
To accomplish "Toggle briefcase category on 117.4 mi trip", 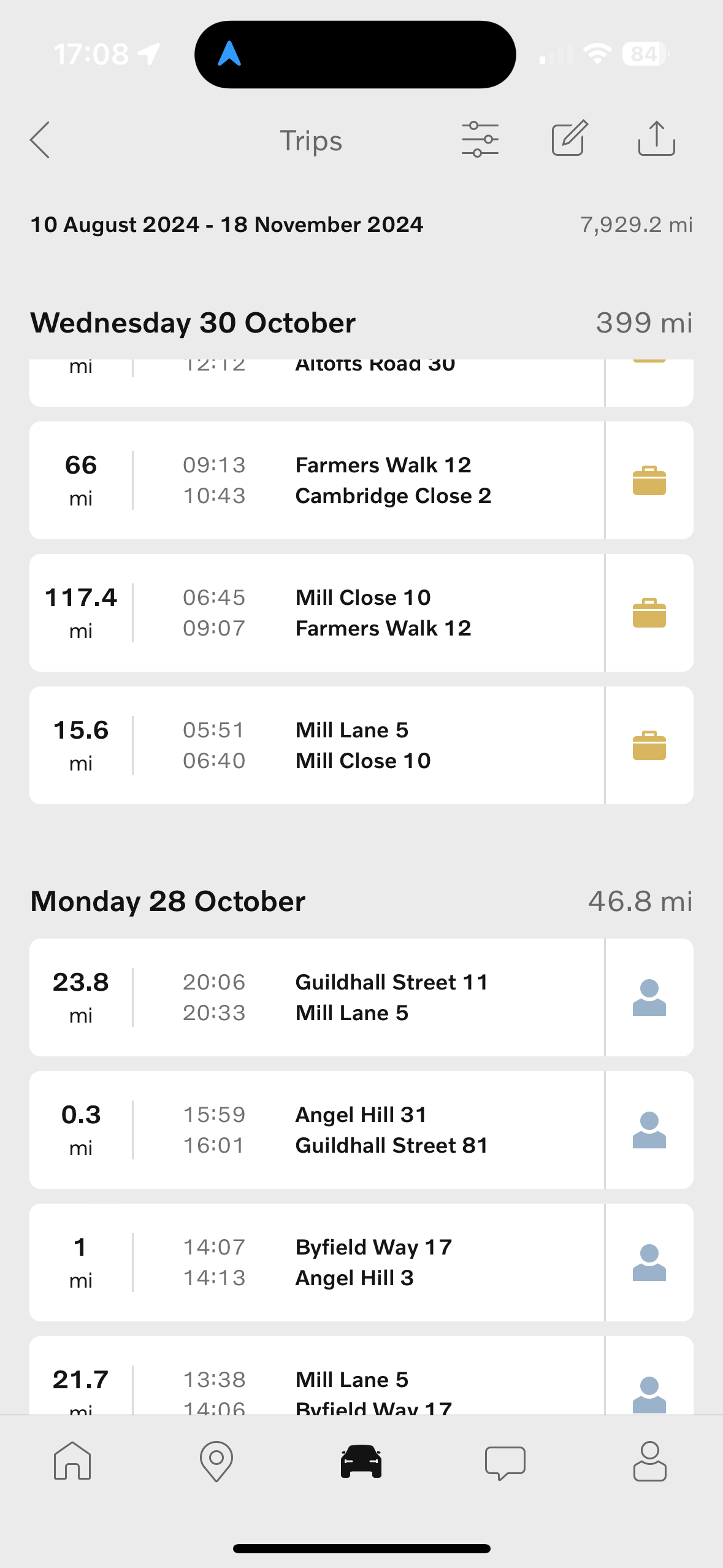I will [x=649, y=613].
